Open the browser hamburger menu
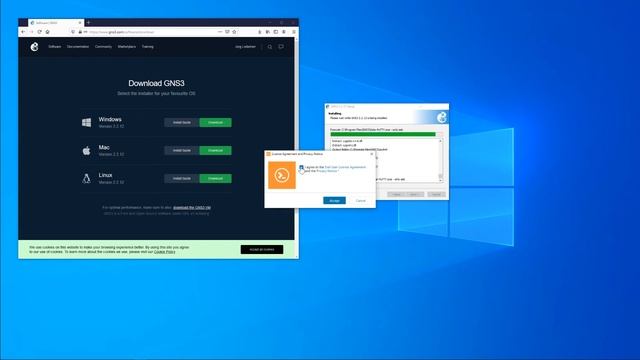Image resolution: width=640 pixels, height=360 pixels. coord(293,32)
